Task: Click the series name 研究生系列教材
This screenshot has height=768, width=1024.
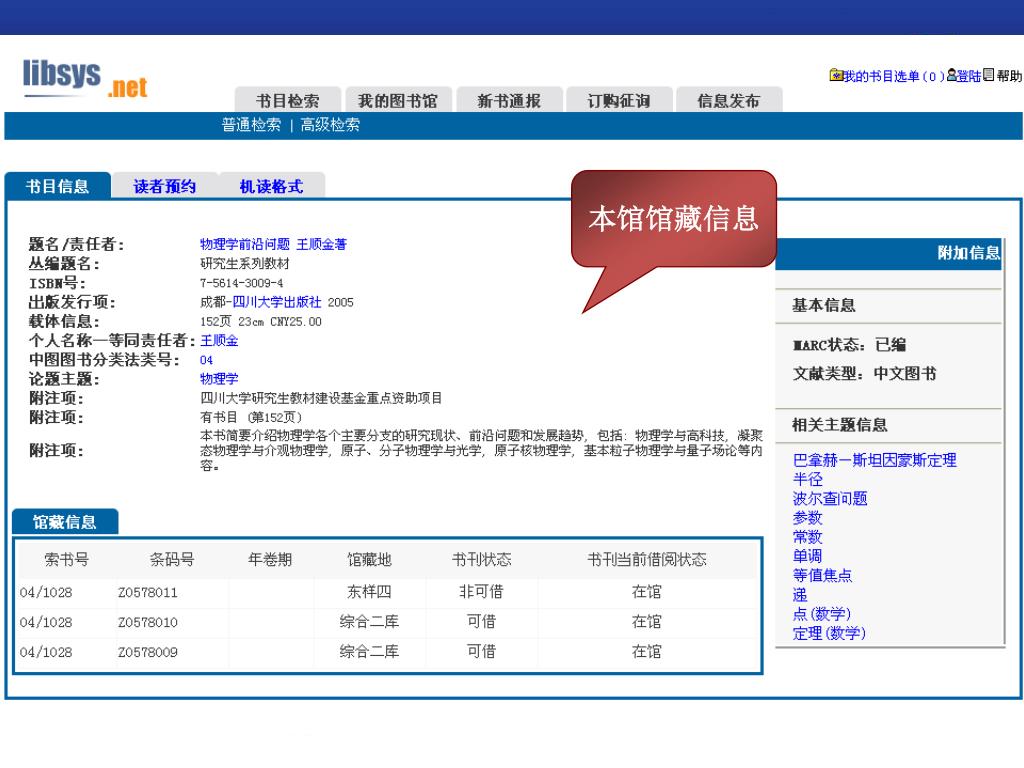Action: pyautogui.click(x=245, y=264)
